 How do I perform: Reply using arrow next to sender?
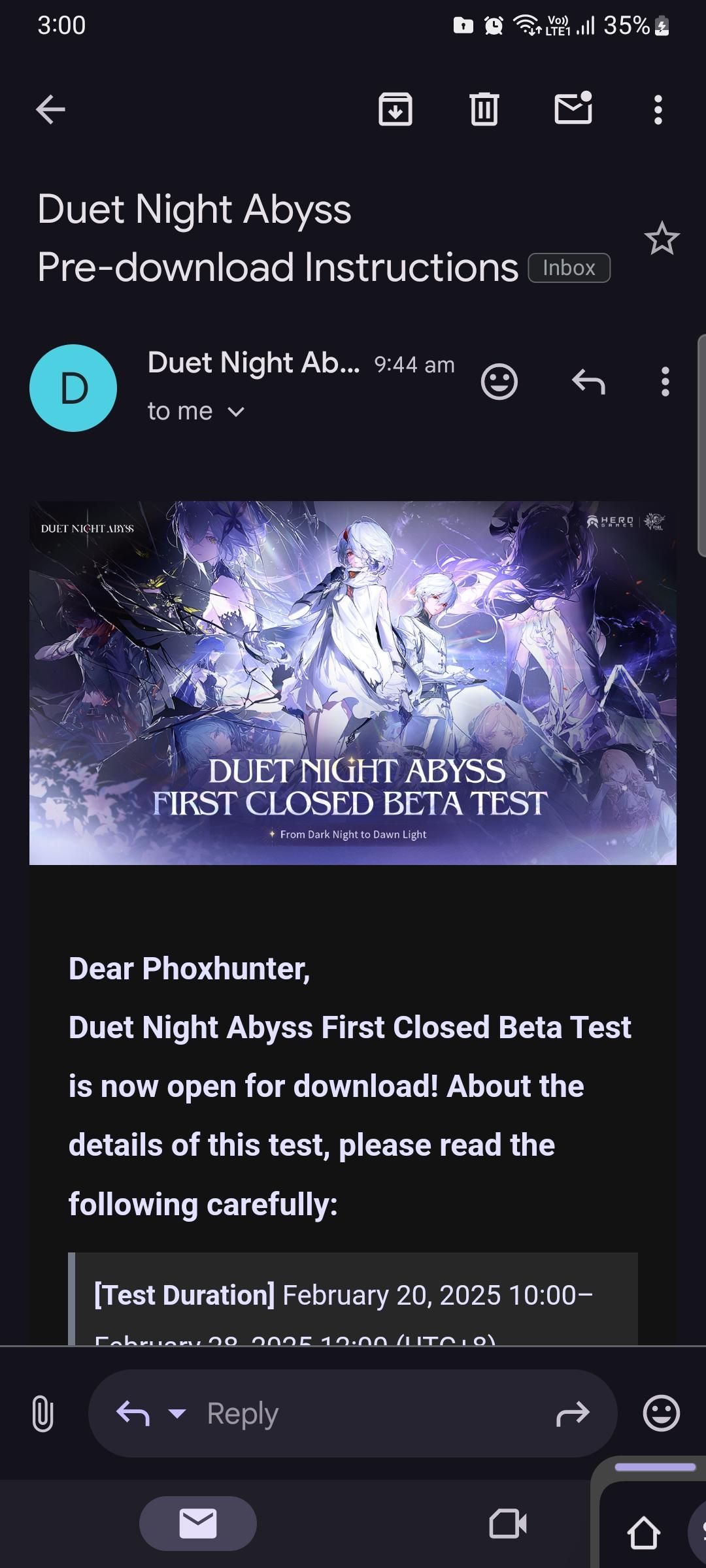coord(588,382)
